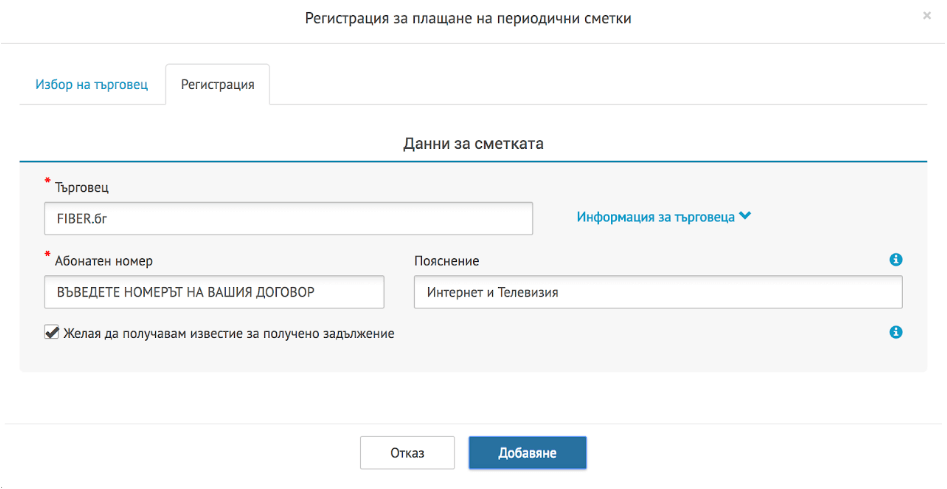Toggle the checkbox for receiving debt notifications
Image resolution: width=947 pixels, height=489 pixels.
(x=52, y=333)
